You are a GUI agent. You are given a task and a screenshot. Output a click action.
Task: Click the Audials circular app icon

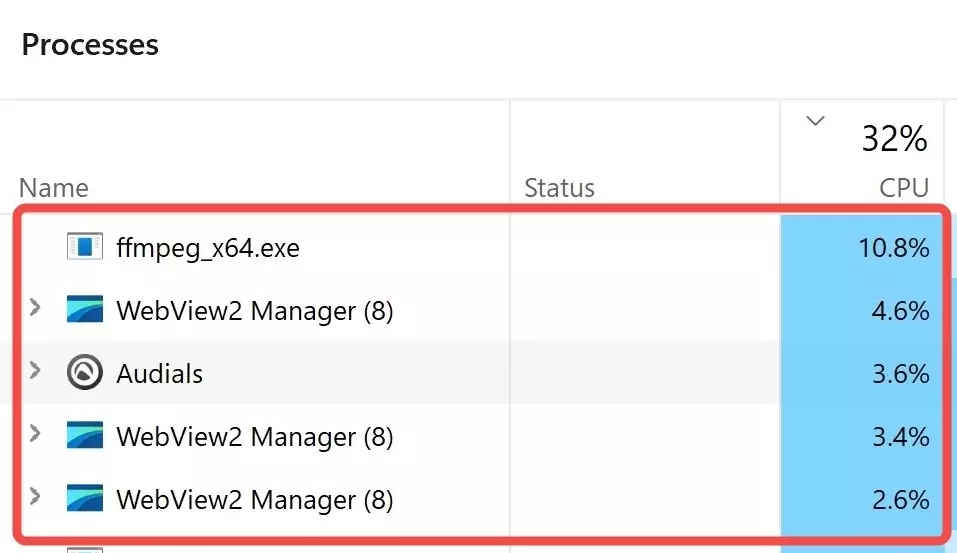(84, 372)
